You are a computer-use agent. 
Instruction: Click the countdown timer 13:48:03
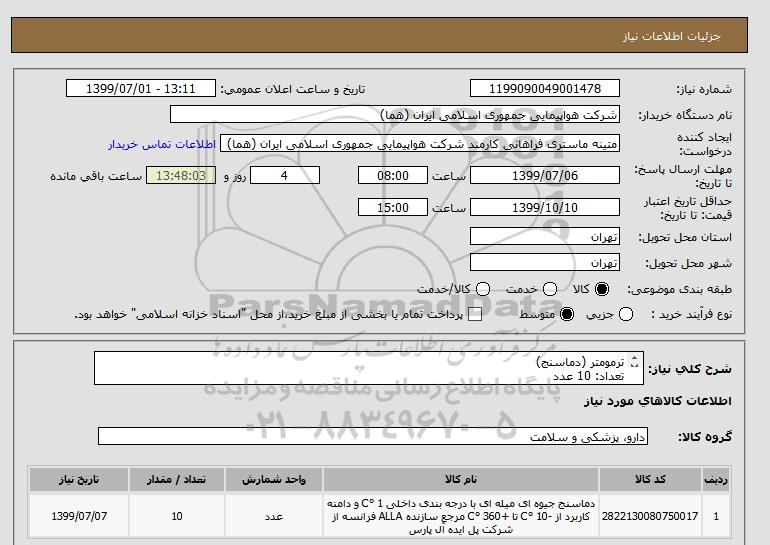(x=181, y=175)
